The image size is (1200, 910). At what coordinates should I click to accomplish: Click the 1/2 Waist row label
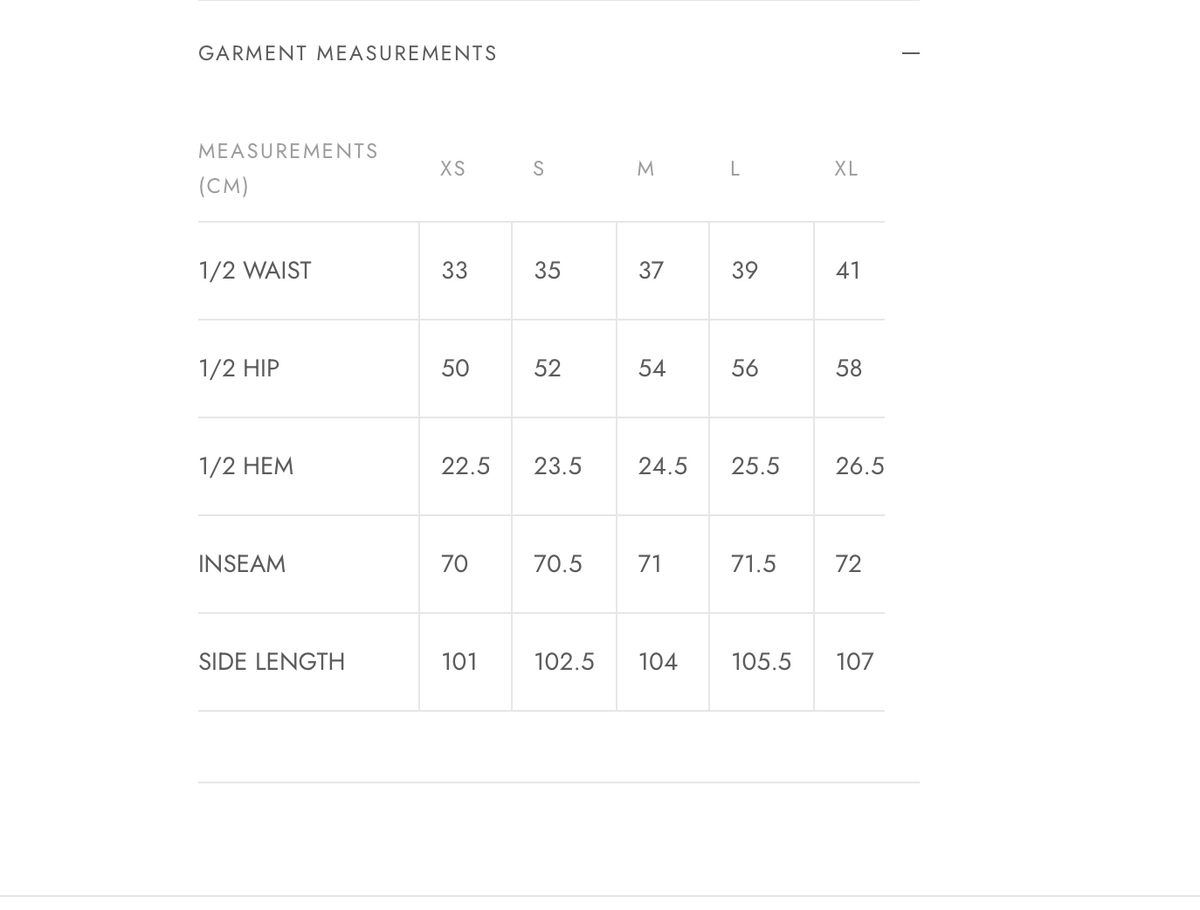(x=255, y=271)
